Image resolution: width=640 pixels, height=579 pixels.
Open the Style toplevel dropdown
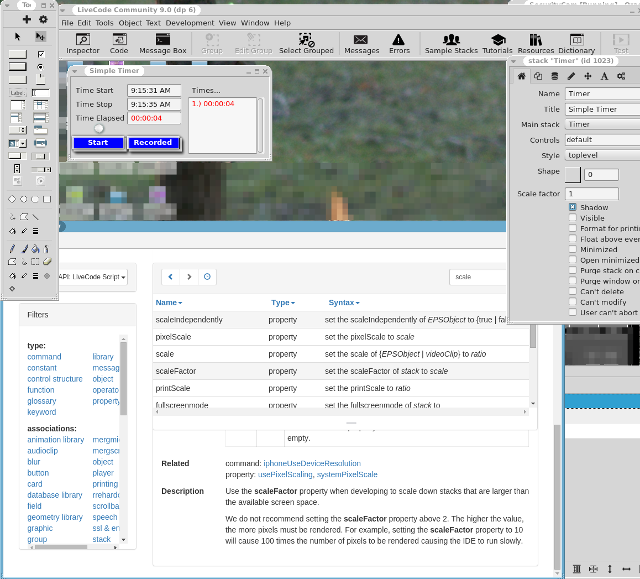pos(602,155)
